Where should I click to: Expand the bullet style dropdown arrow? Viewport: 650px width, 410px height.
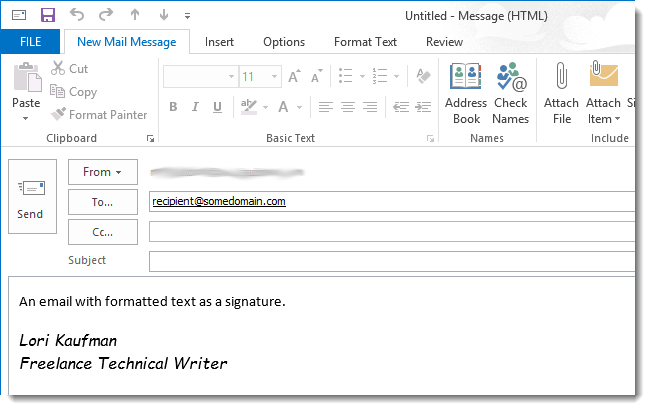click(x=362, y=77)
